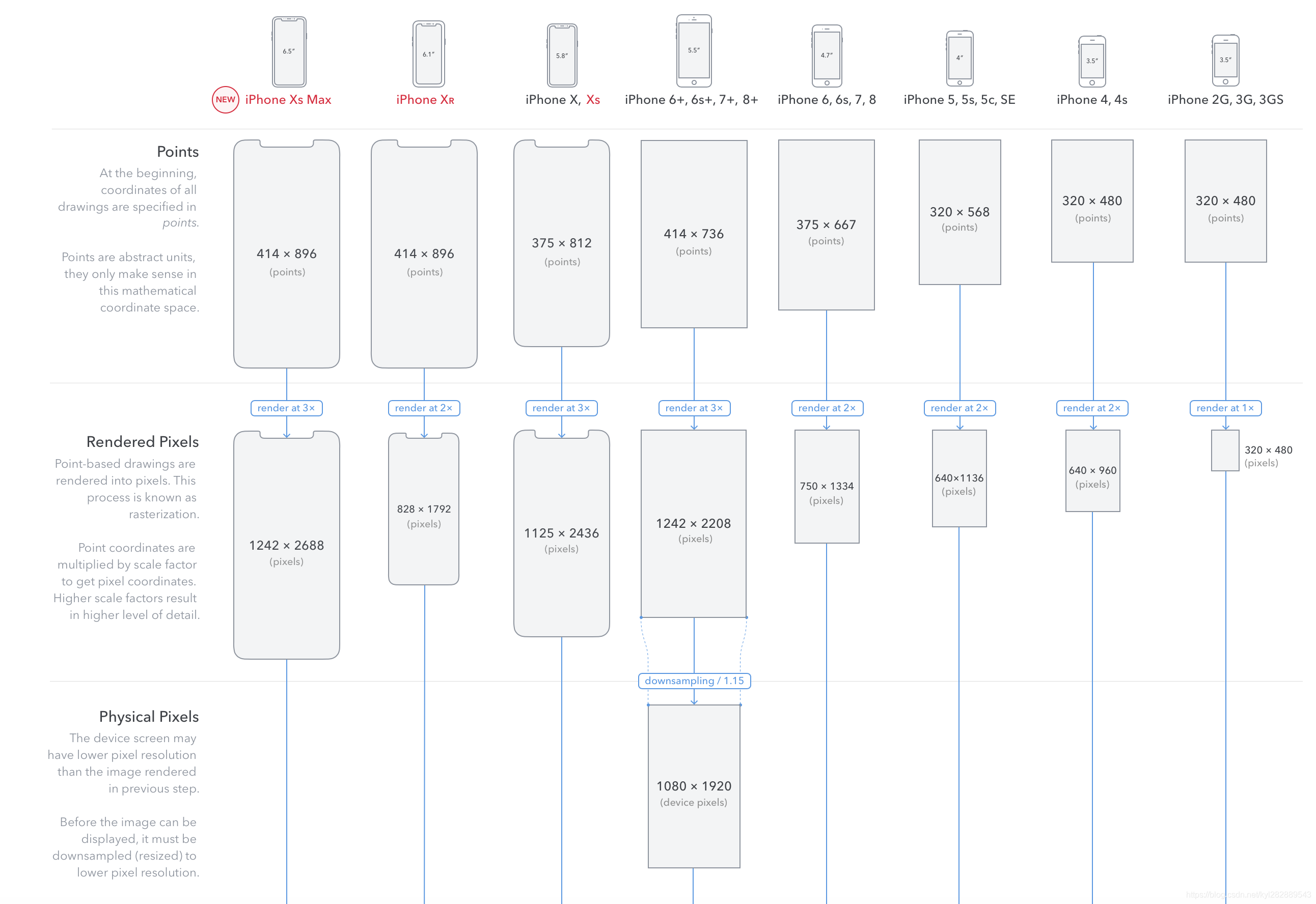Click the render at 1× label
Image resolution: width=1316 pixels, height=904 pixels.
(1225, 408)
